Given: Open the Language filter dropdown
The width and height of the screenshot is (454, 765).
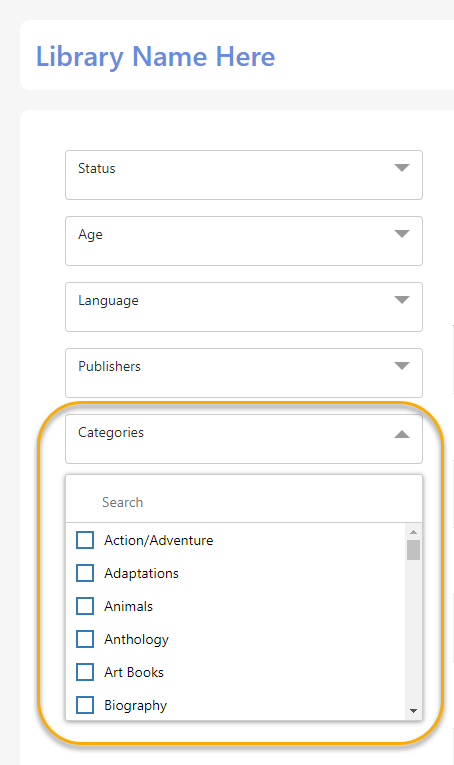Looking at the screenshot, I should [x=244, y=307].
